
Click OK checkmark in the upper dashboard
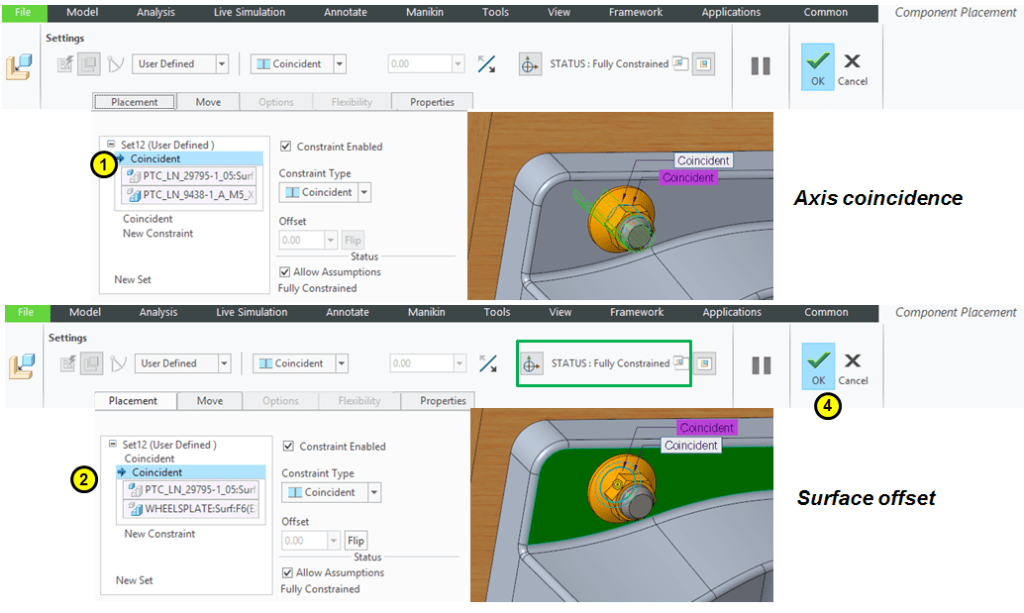click(817, 66)
